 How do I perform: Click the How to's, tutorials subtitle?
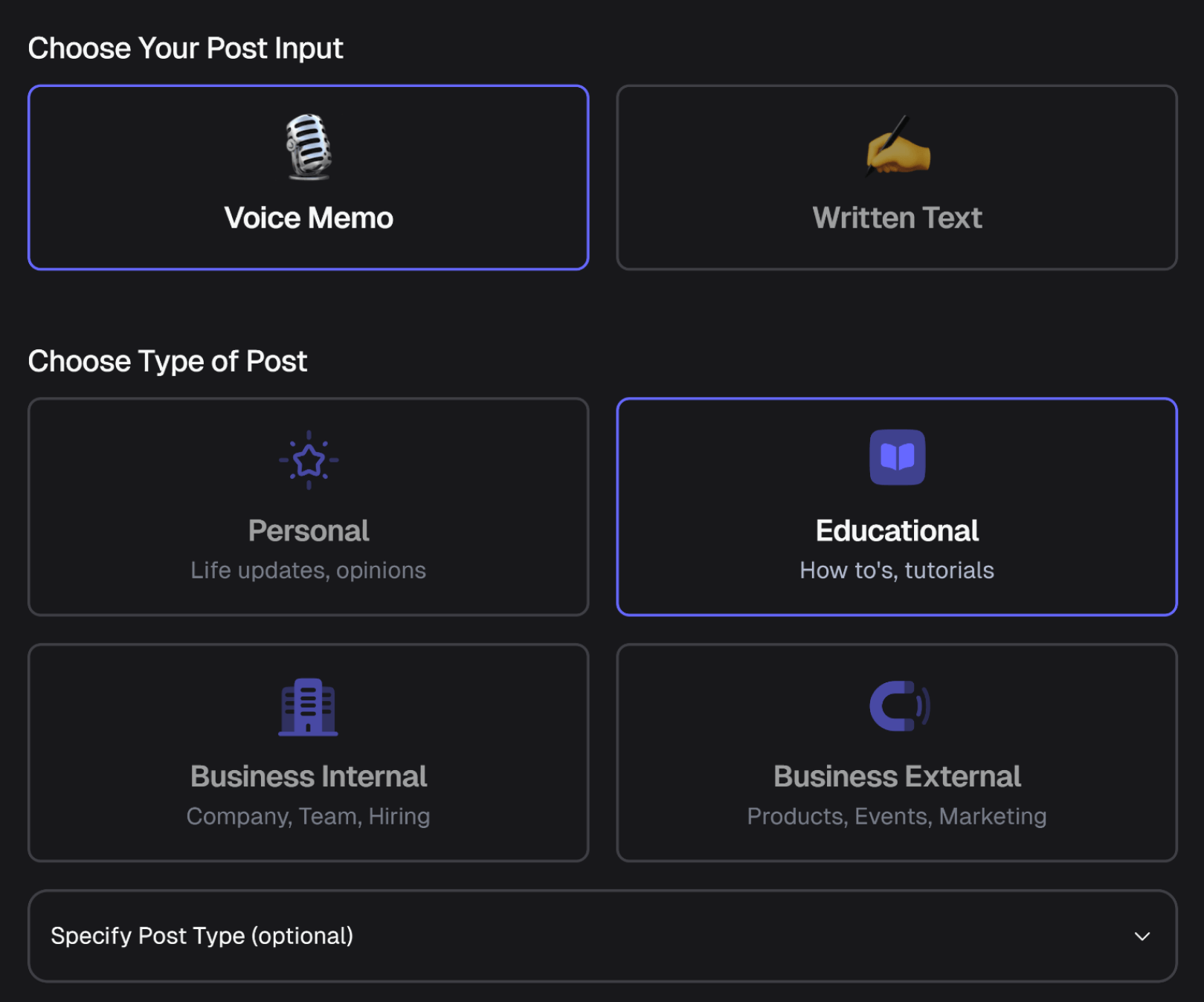click(x=896, y=569)
